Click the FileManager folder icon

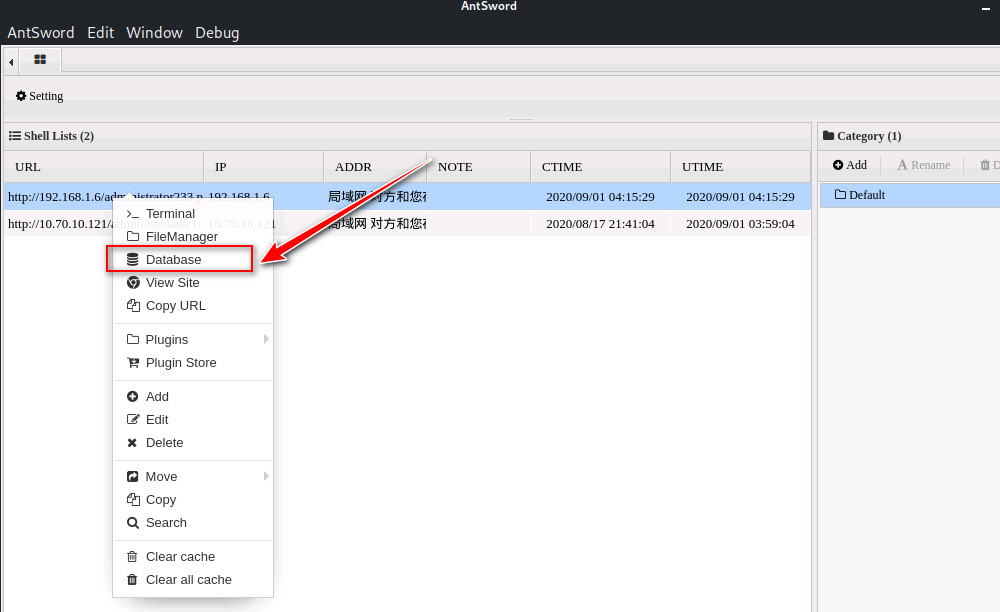point(133,237)
